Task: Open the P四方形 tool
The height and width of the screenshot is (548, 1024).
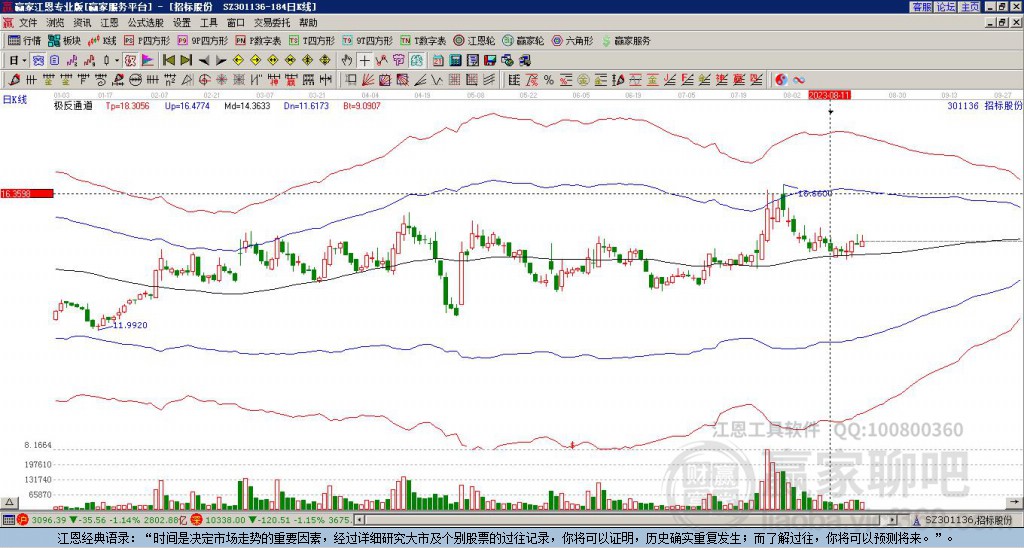Action: click(x=147, y=40)
